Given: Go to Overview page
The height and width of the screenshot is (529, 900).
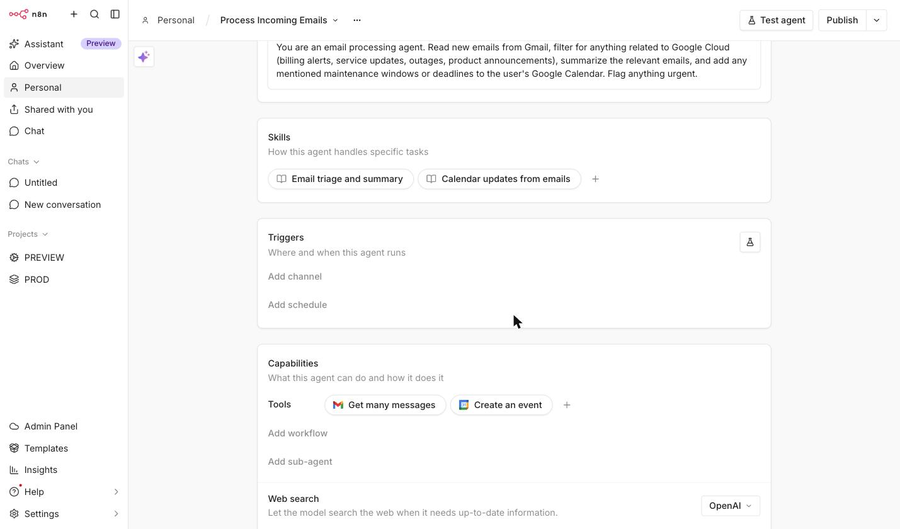Looking at the screenshot, I should pyautogui.click(x=64, y=65).
